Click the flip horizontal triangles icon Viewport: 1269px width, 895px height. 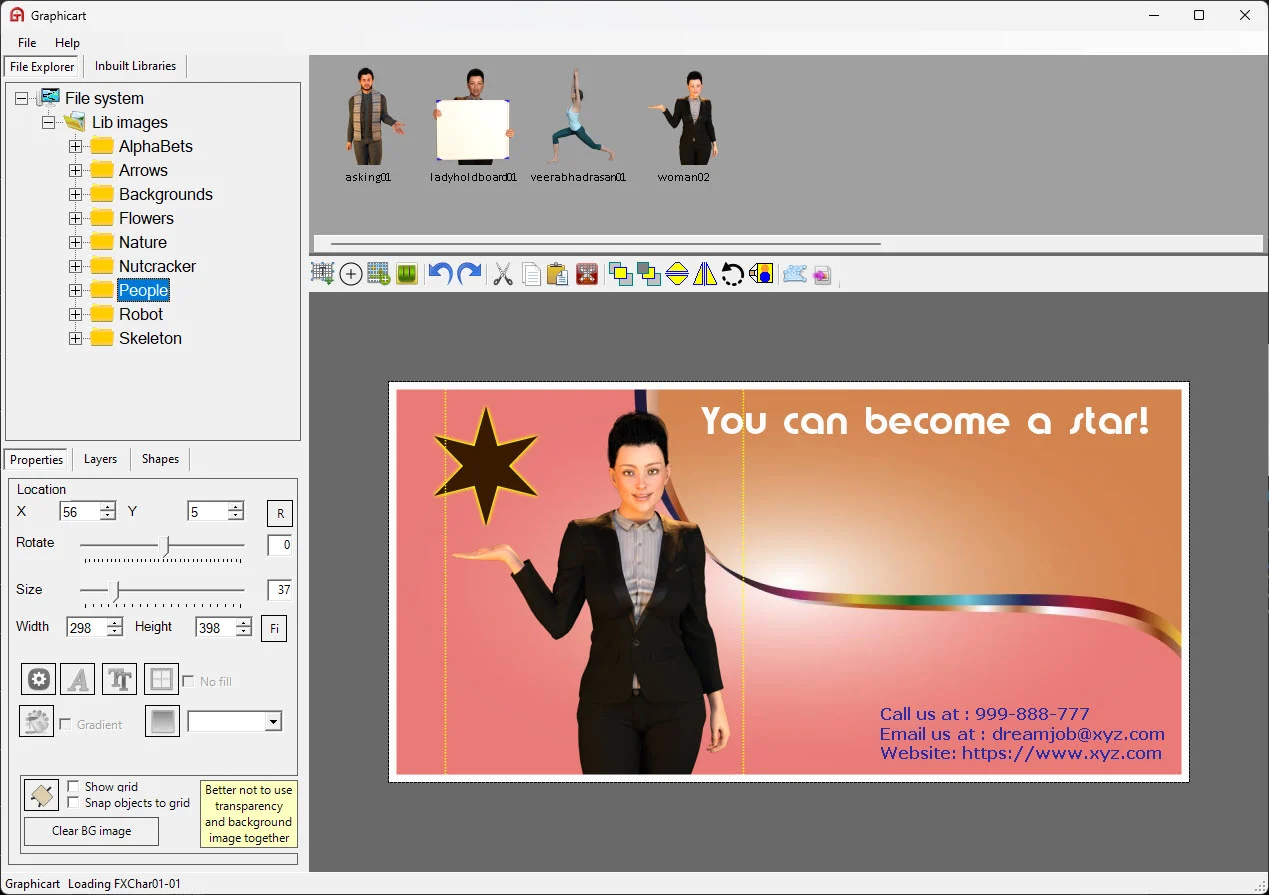tap(705, 273)
